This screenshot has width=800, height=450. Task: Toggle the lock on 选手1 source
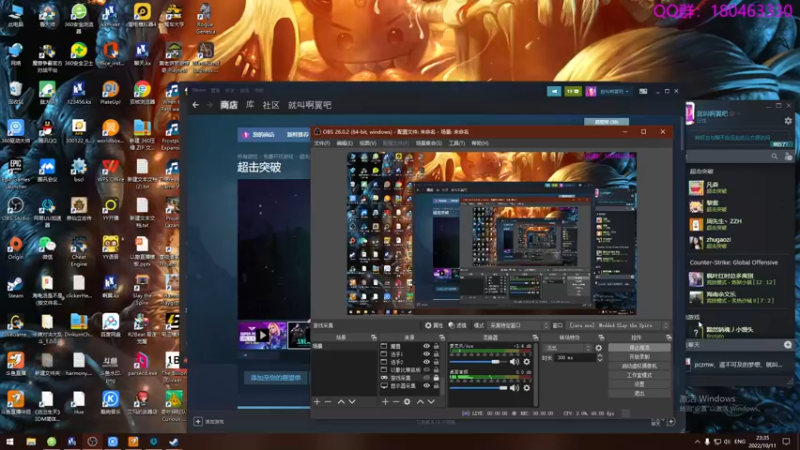click(436, 354)
